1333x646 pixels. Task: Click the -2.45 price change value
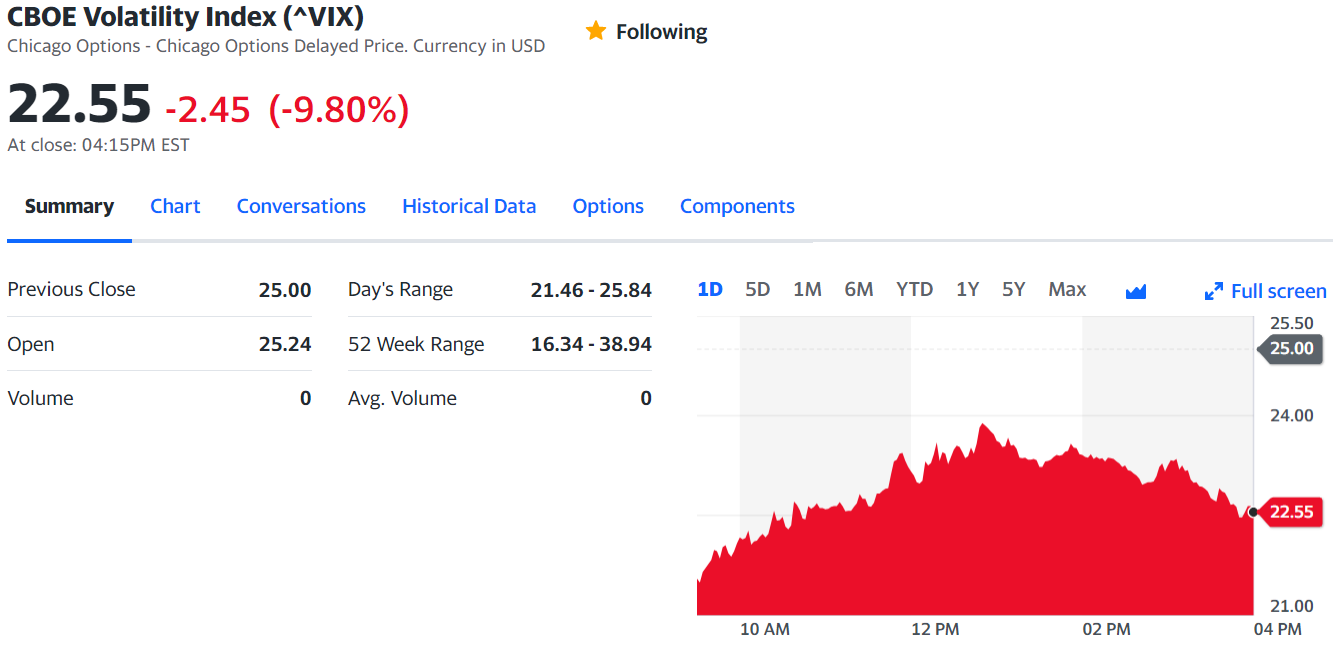click(x=208, y=109)
